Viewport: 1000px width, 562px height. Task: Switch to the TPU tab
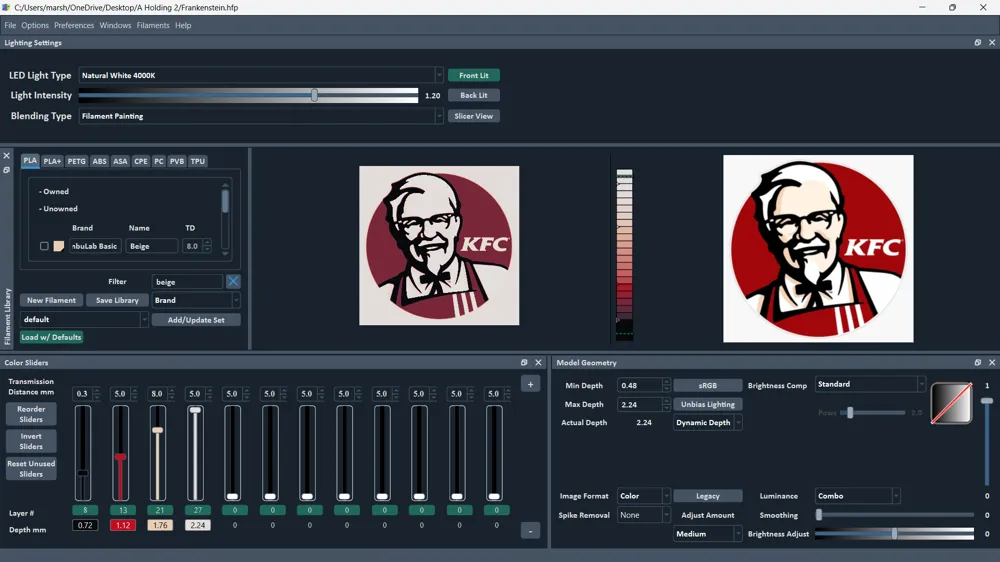point(198,161)
